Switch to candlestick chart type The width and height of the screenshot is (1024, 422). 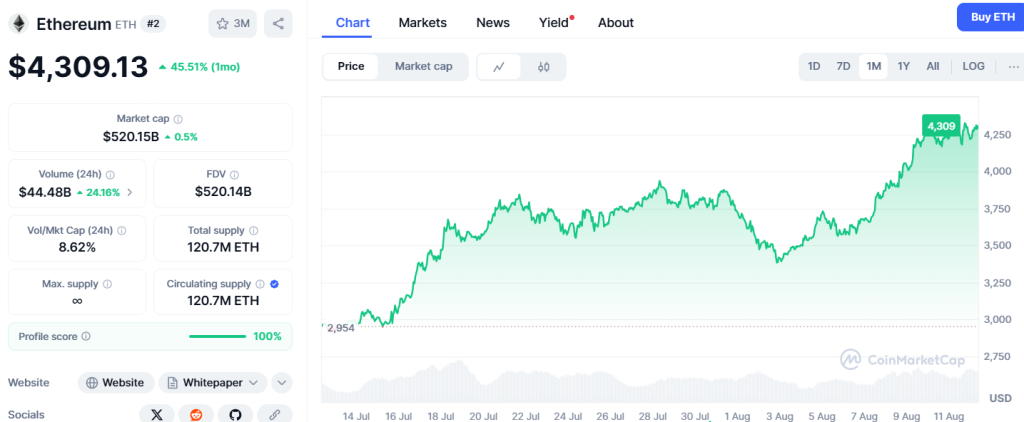[544, 67]
